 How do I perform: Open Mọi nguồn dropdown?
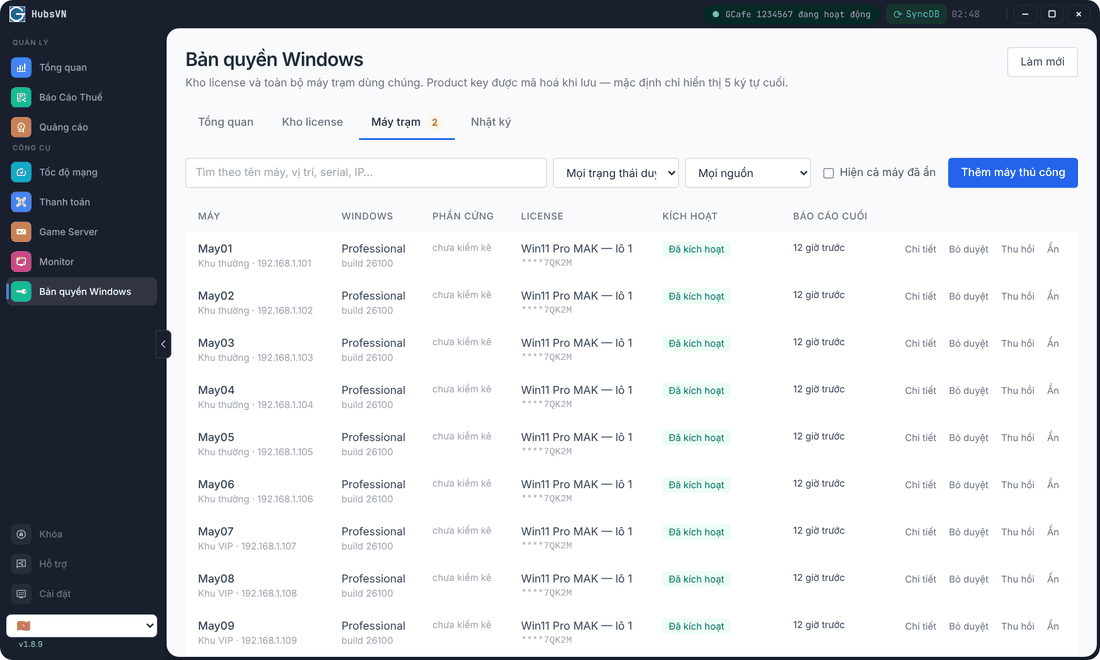point(748,173)
